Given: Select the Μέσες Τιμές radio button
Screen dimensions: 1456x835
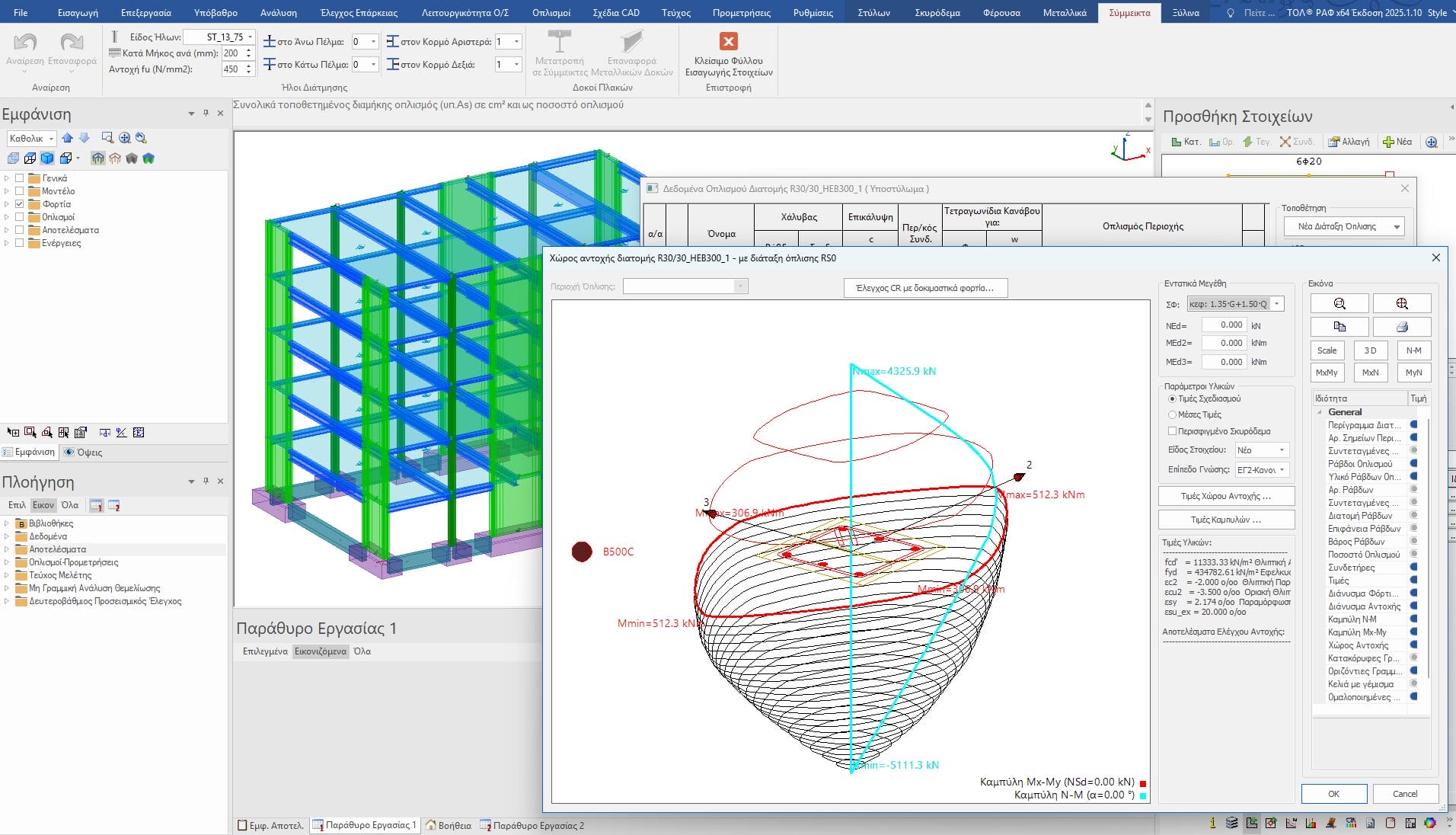Looking at the screenshot, I should pos(1173,415).
